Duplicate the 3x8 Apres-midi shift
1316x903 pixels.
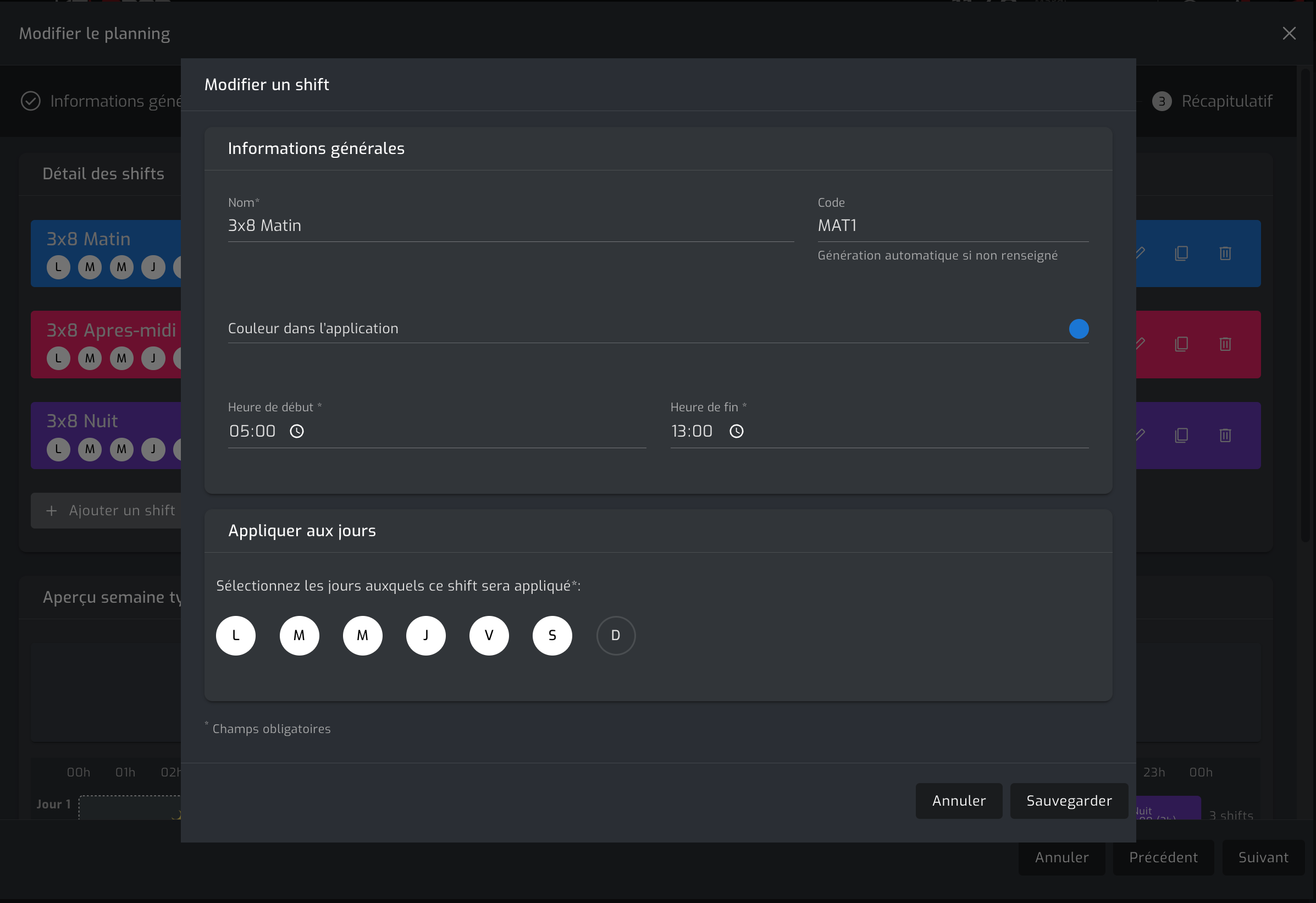pyautogui.click(x=1181, y=344)
